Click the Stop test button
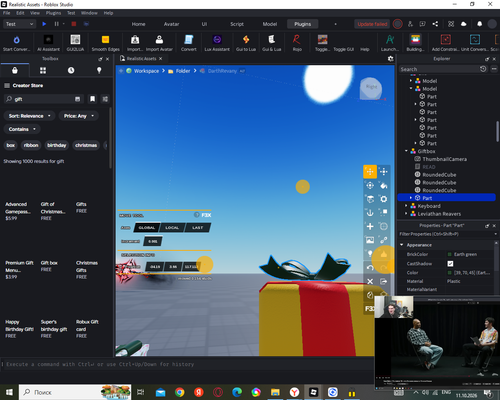This screenshot has width=500, height=400. pos(74,24)
